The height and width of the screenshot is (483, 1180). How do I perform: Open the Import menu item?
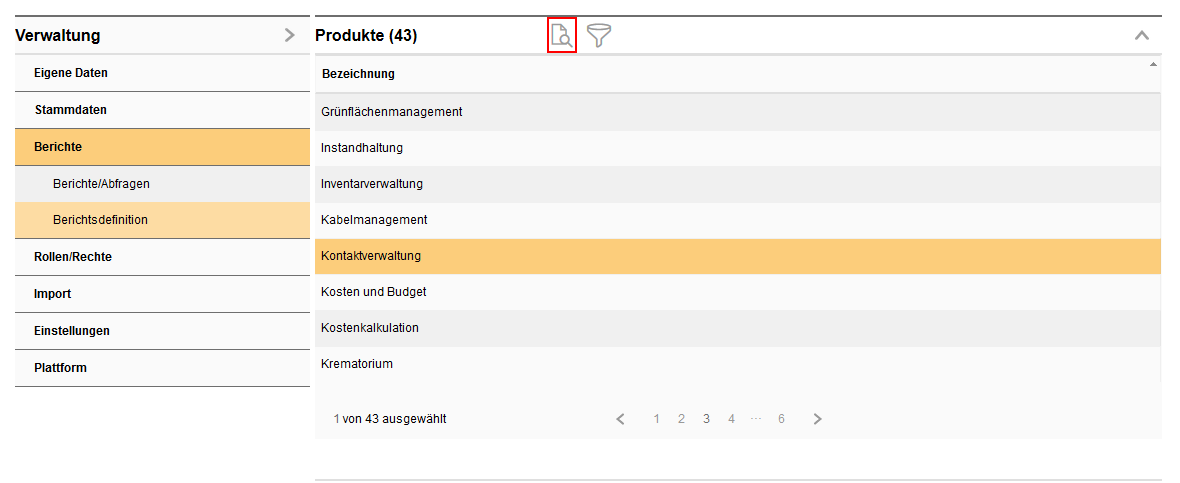click(x=52, y=294)
